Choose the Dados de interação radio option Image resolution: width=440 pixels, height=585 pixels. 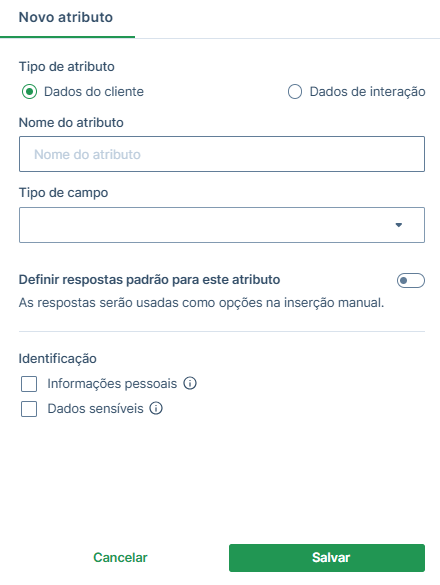(x=295, y=91)
